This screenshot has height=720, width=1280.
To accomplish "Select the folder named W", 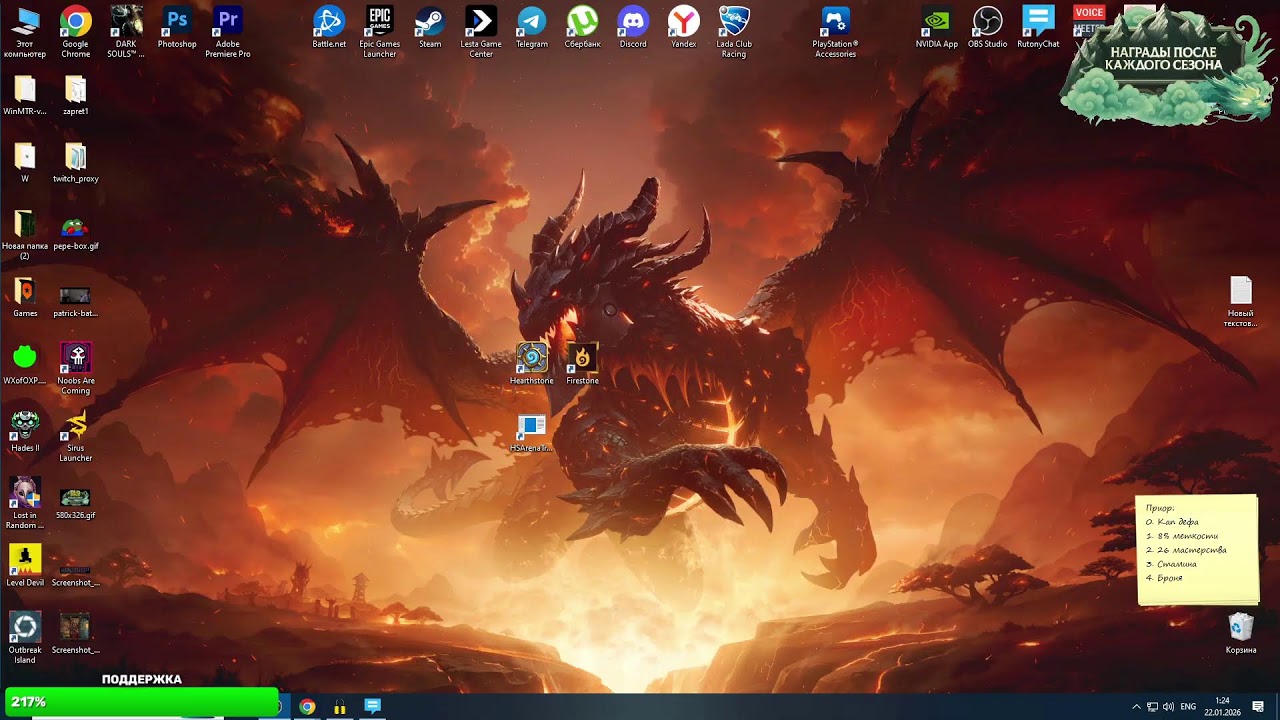I will click(25, 162).
